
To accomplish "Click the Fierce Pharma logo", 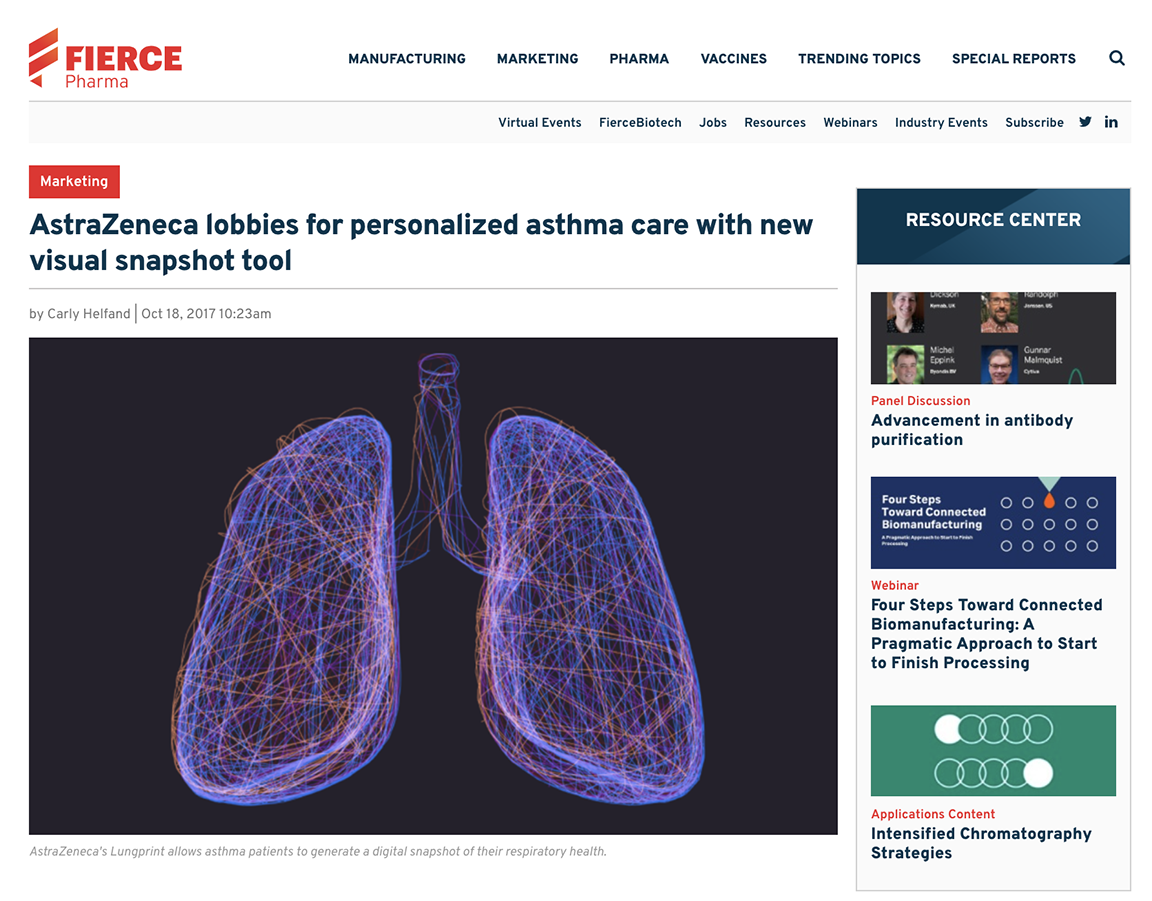I will point(106,59).
